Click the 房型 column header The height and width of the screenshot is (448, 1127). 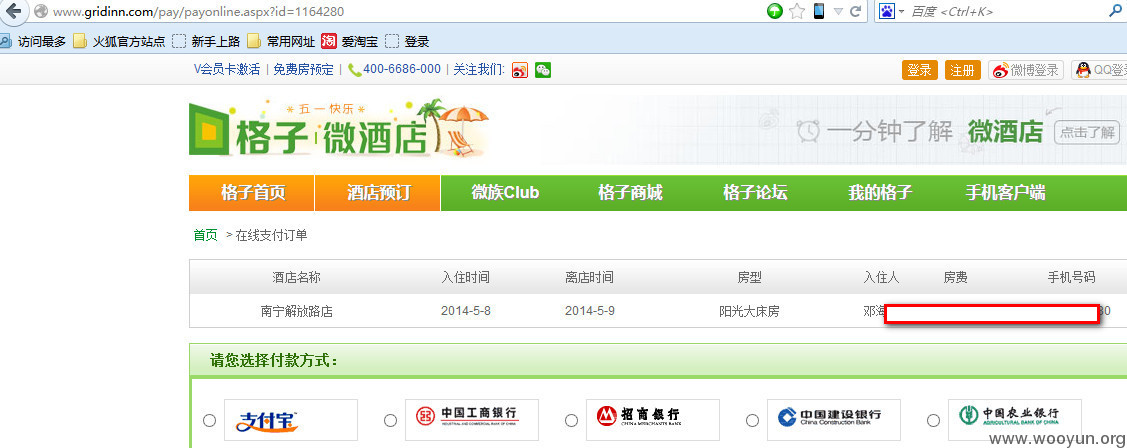click(x=750, y=278)
